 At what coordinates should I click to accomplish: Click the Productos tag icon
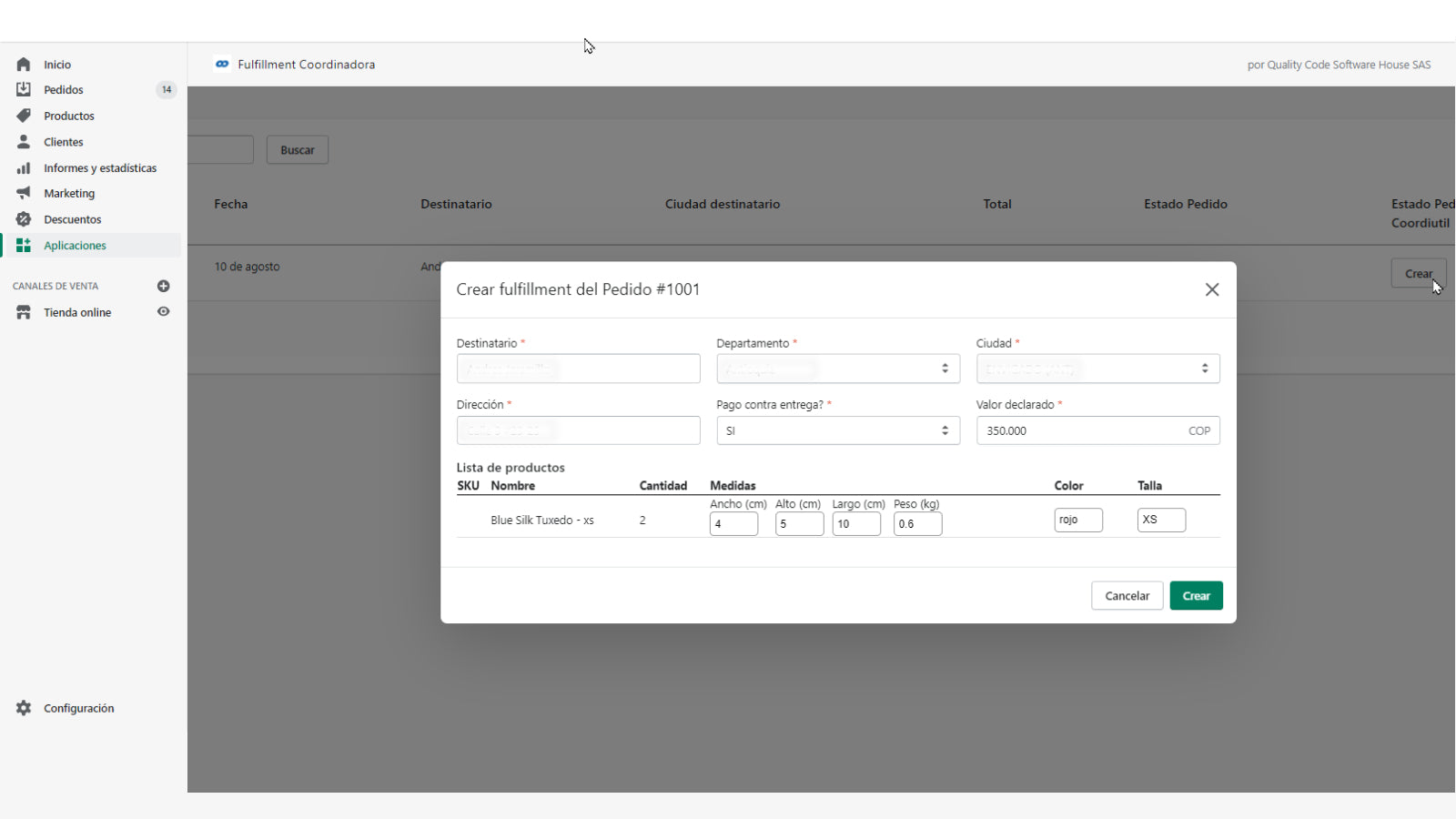pyautogui.click(x=24, y=116)
